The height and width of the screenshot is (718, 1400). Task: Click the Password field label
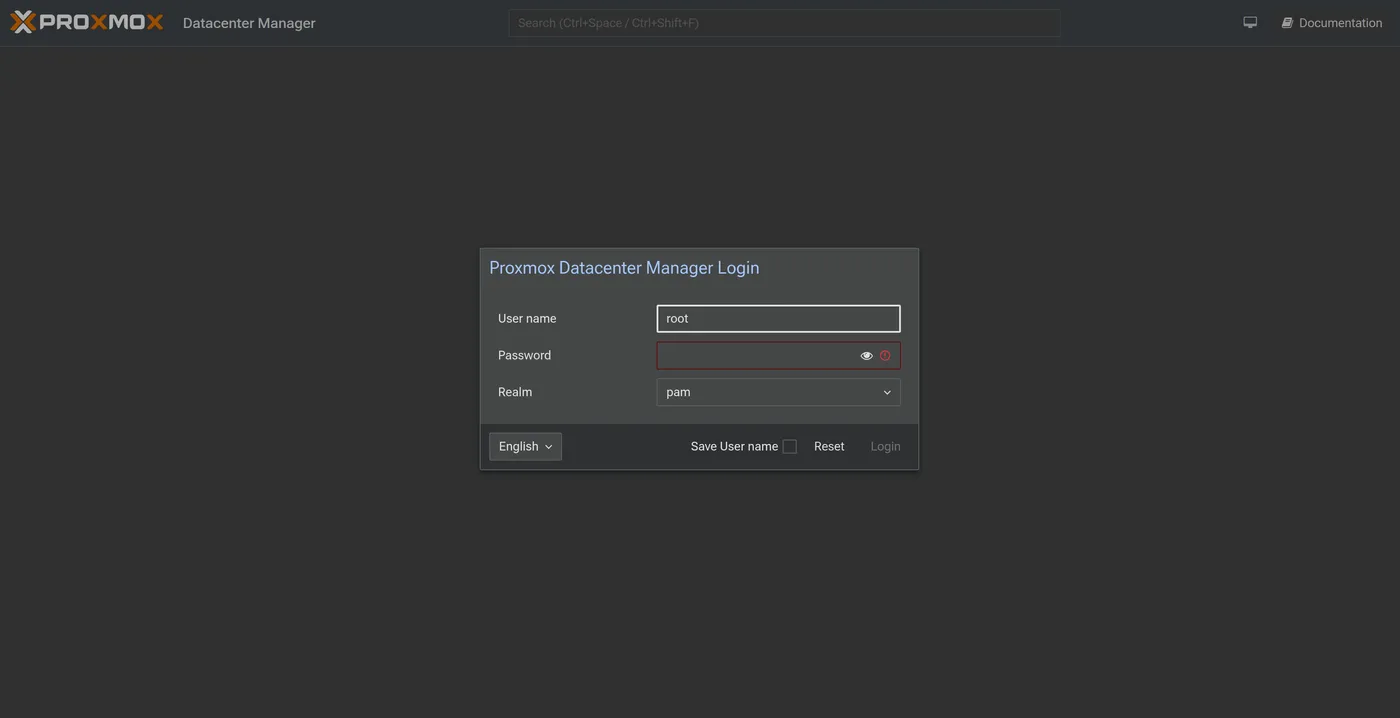pyautogui.click(x=524, y=356)
